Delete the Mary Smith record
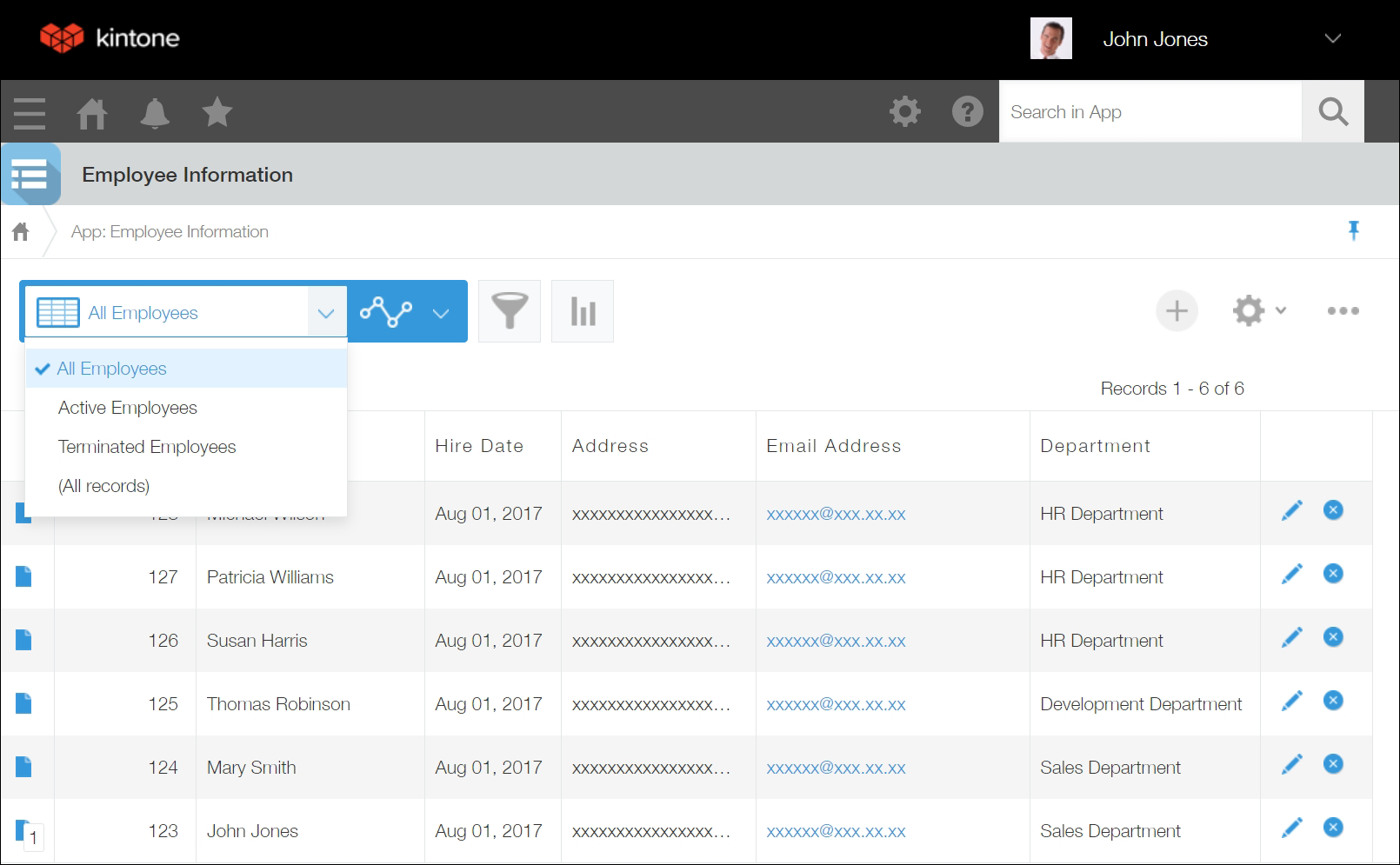 tap(1333, 764)
